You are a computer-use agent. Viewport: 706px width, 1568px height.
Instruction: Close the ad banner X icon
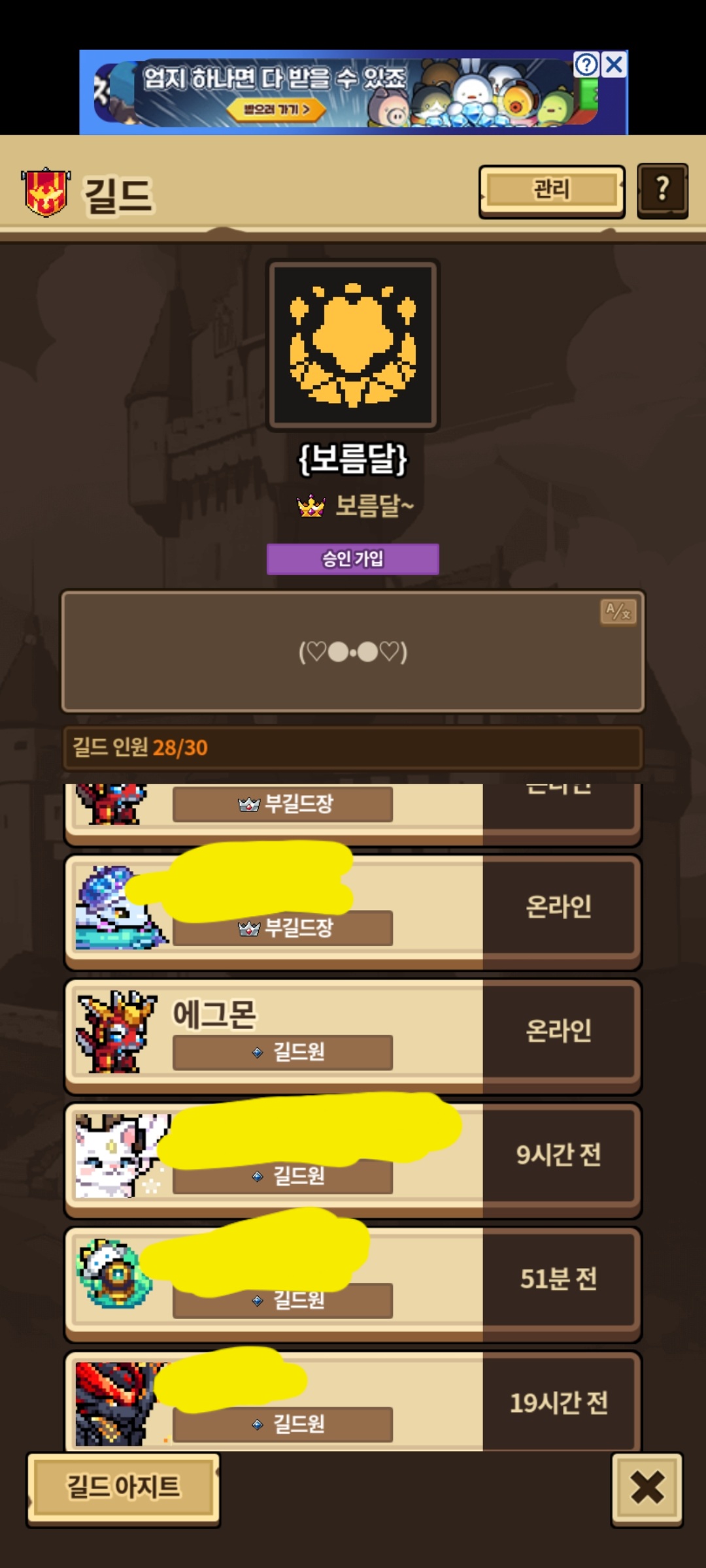(x=614, y=65)
